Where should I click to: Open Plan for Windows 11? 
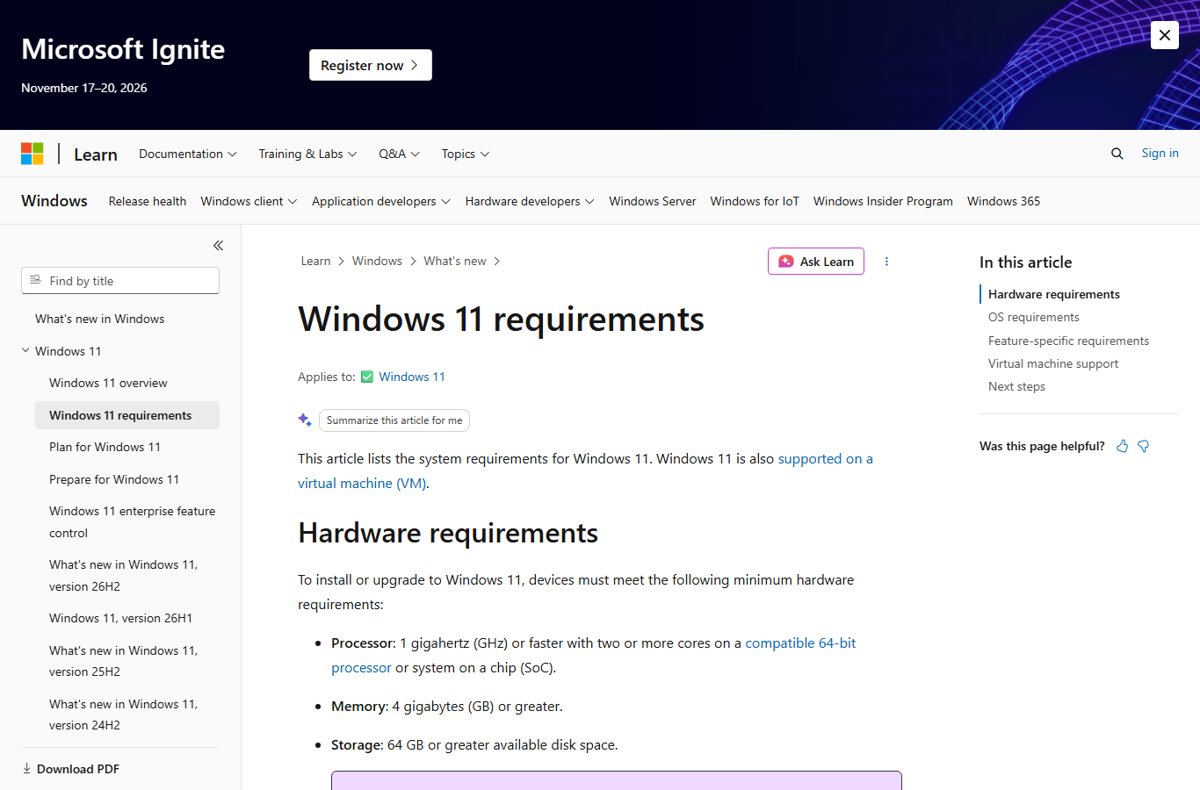[105, 447]
